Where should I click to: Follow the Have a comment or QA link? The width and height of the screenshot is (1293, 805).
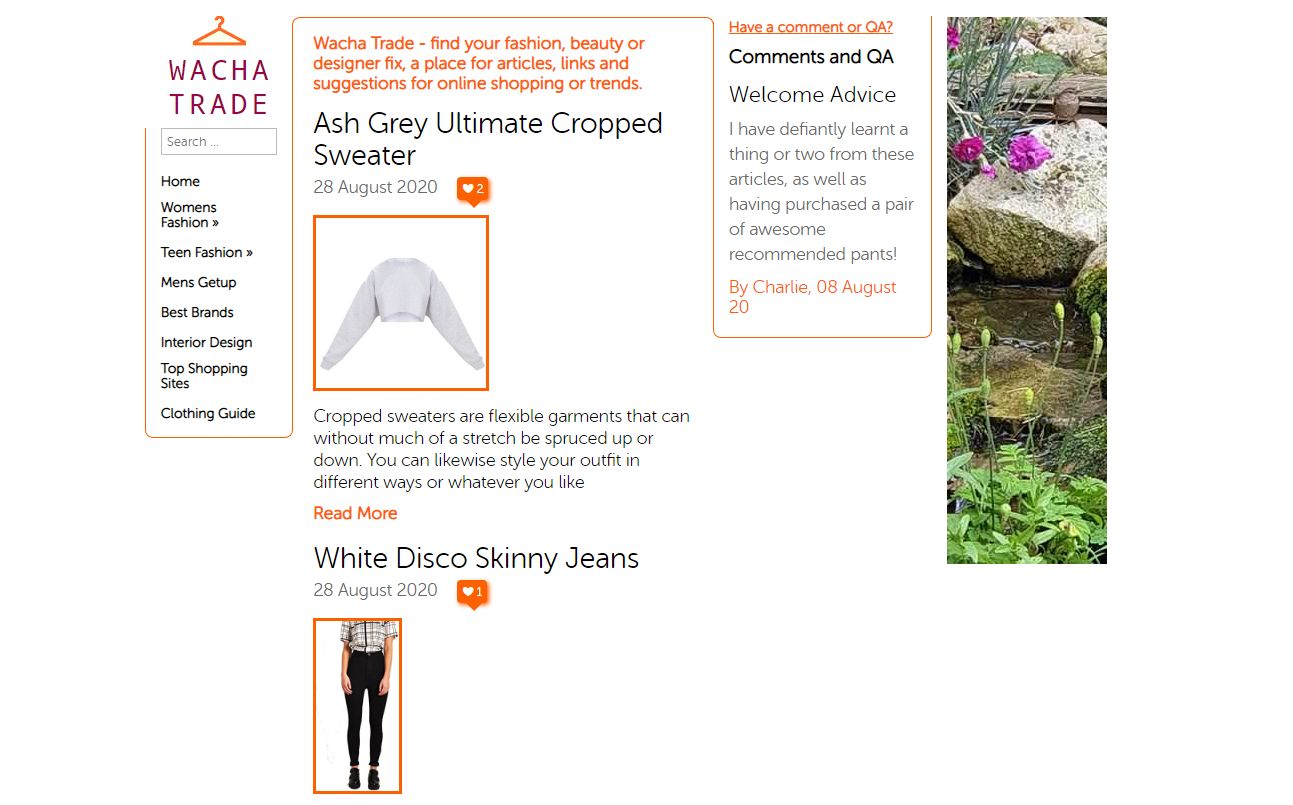point(811,27)
